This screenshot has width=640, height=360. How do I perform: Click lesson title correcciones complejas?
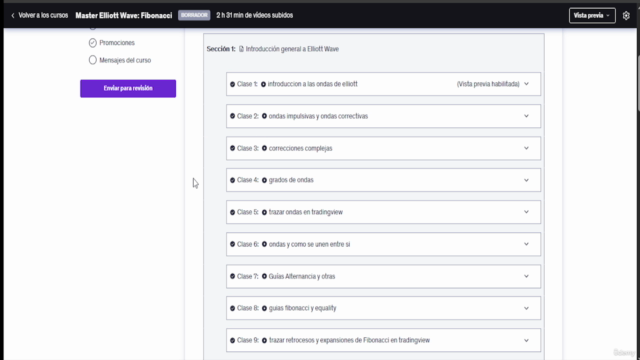(x=300, y=148)
